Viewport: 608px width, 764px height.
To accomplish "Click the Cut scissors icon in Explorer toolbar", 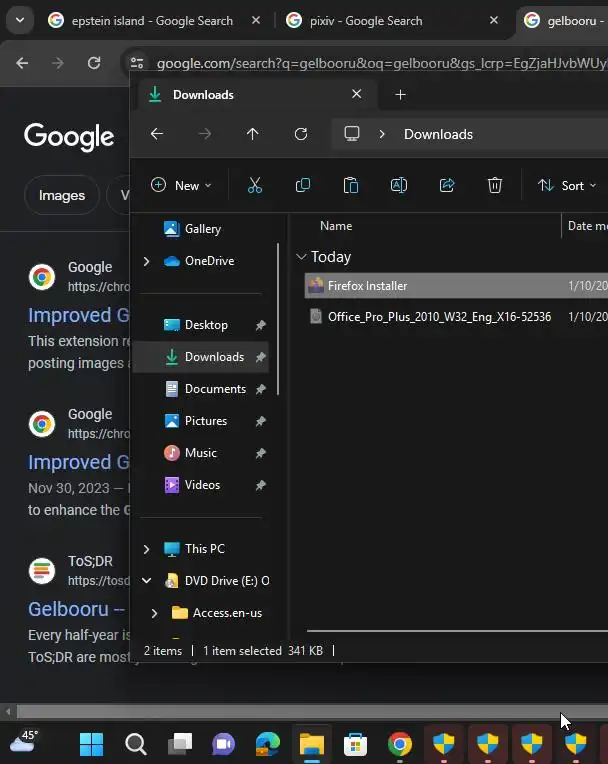I will (x=255, y=185).
